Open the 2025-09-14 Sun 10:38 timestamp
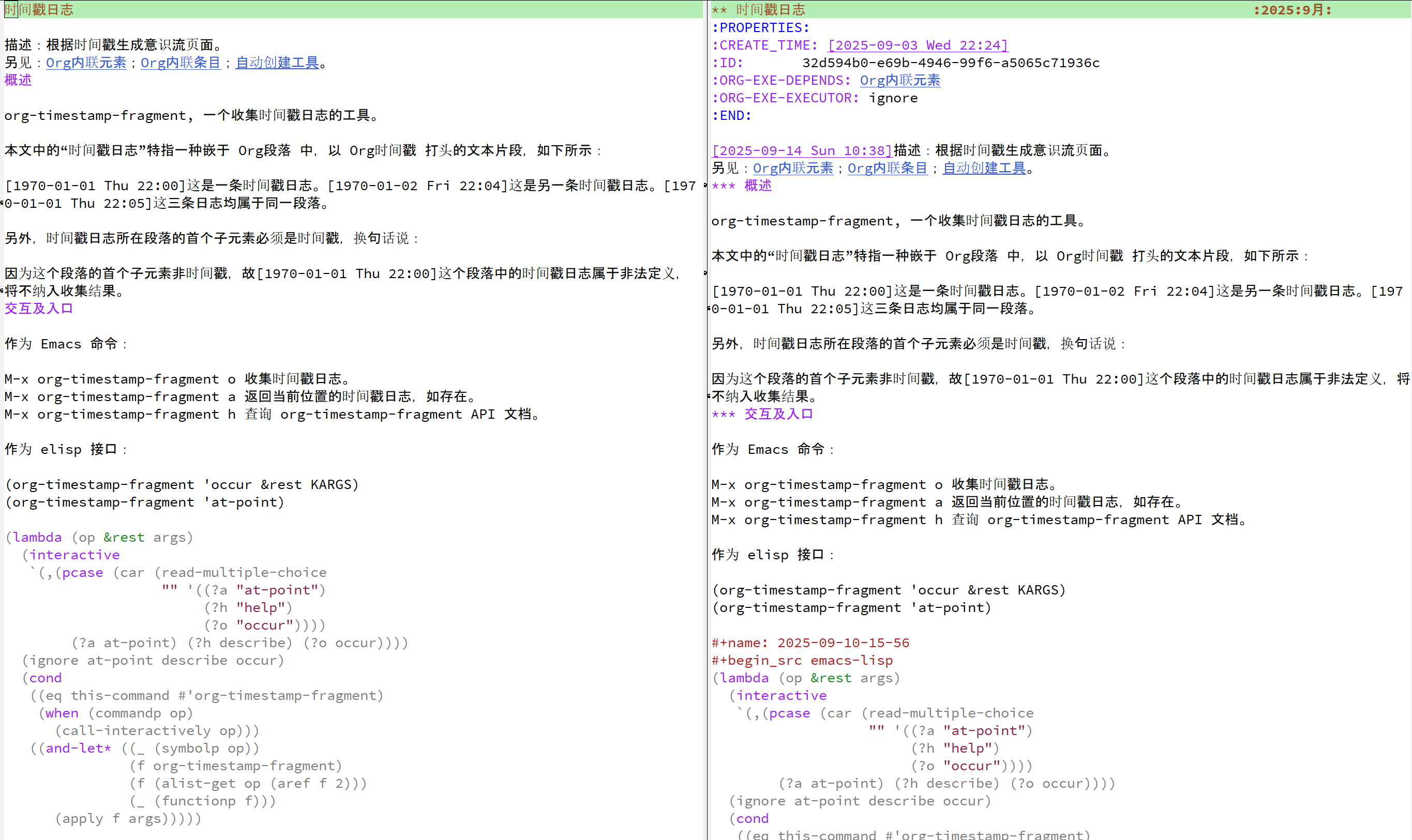This screenshot has width=1412, height=840. [x=802, y=150]
